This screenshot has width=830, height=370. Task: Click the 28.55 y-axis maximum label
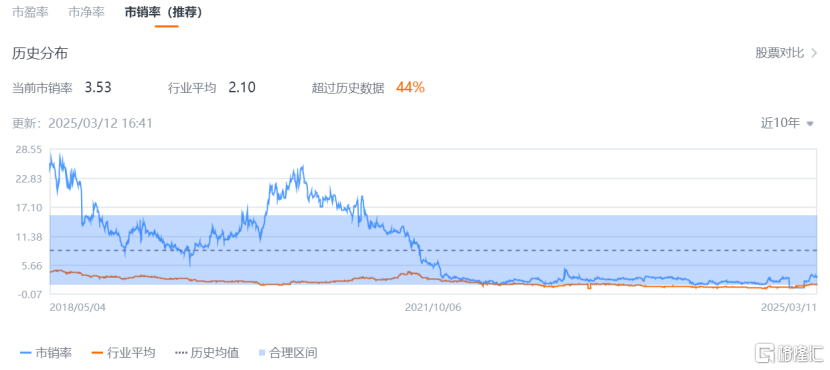[x=28, y=150]
